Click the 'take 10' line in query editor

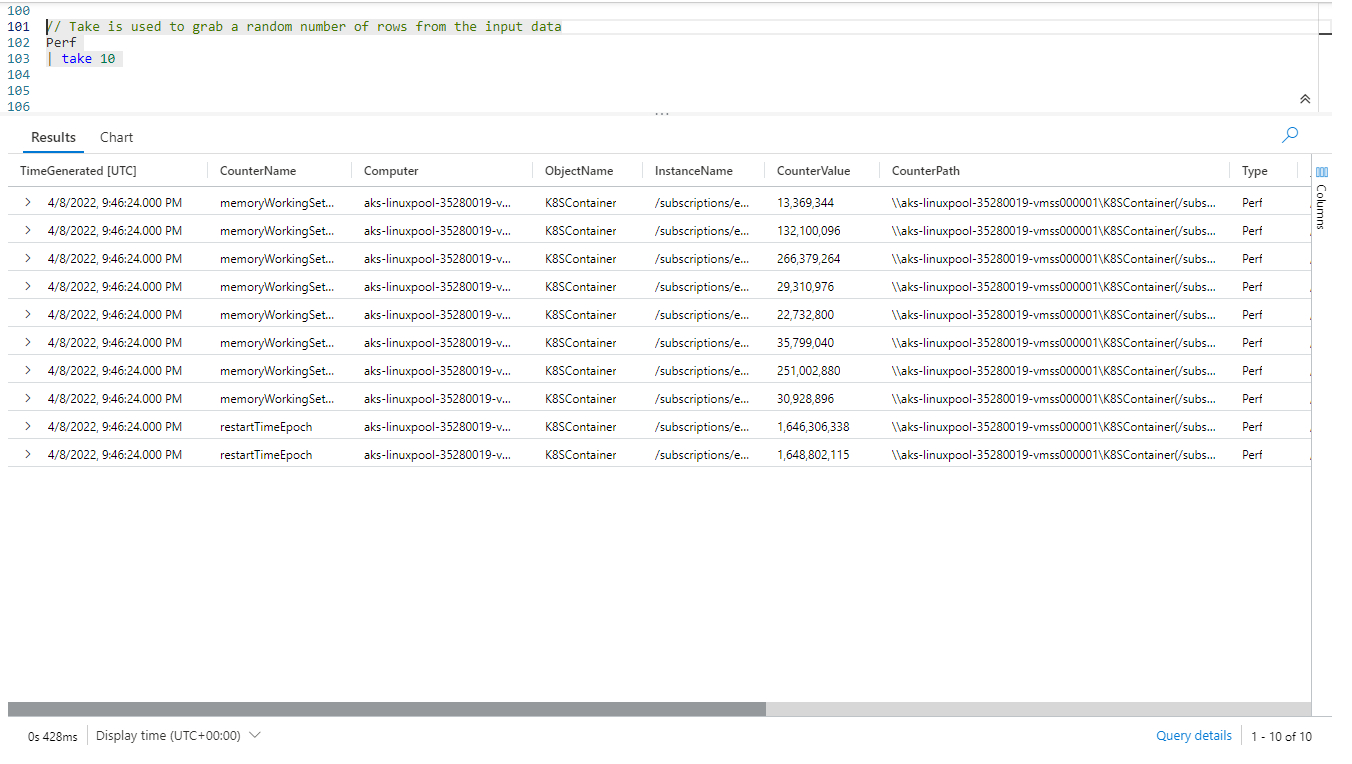pyautogui.click(x=88, y=59)
